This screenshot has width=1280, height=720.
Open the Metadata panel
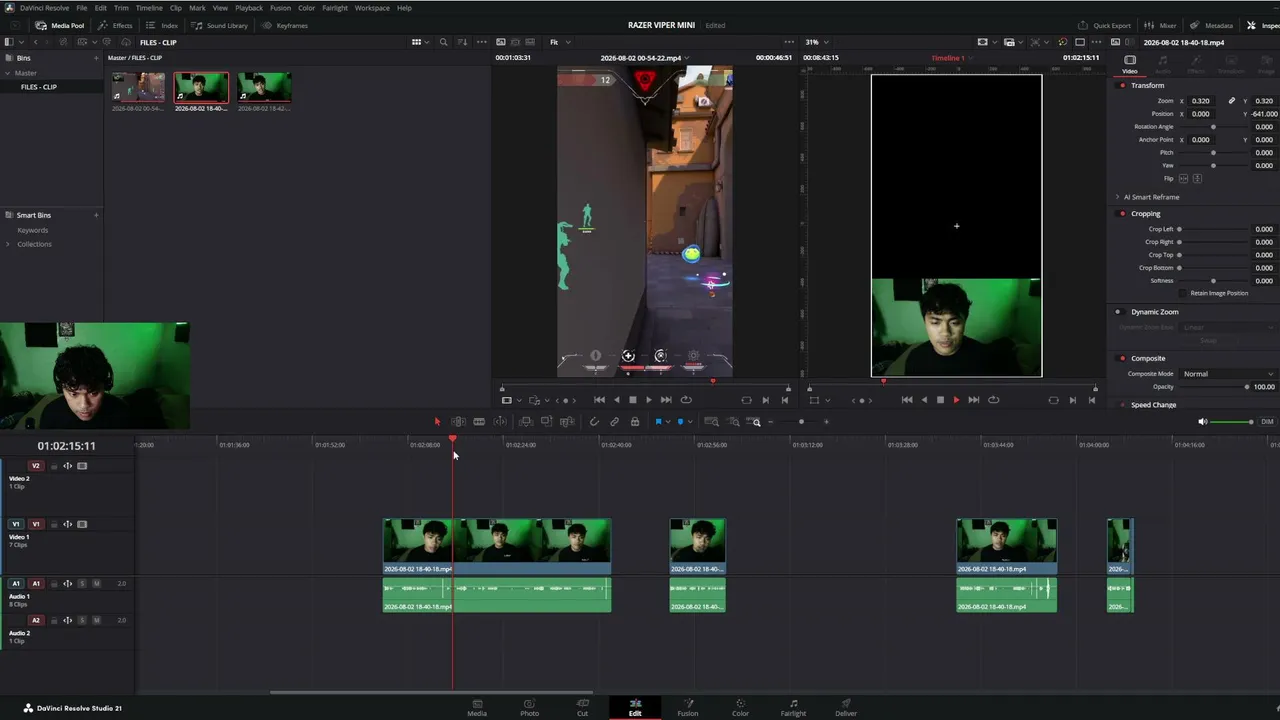click(1211, 25)
